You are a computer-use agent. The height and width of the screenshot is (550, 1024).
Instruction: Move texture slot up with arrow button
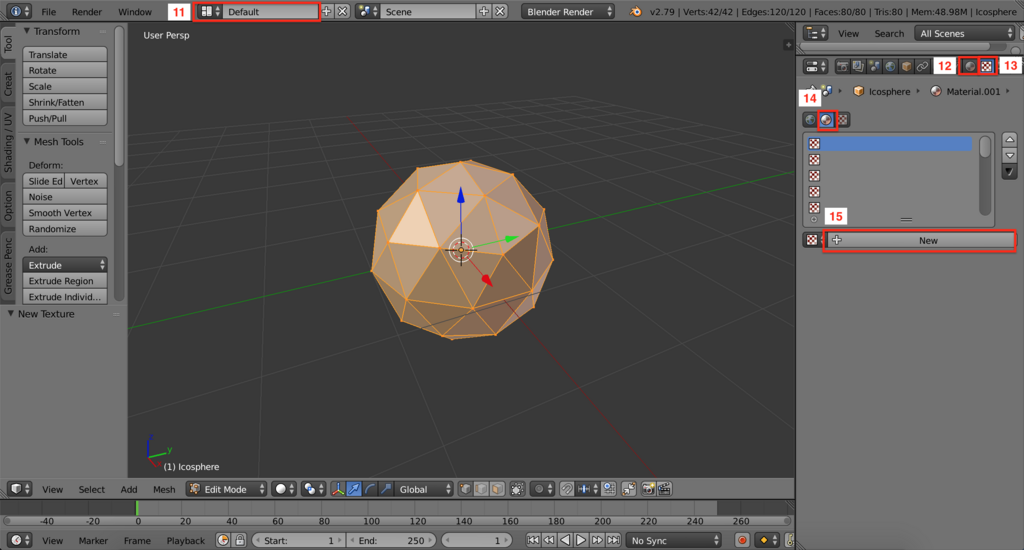(1010, 139)
